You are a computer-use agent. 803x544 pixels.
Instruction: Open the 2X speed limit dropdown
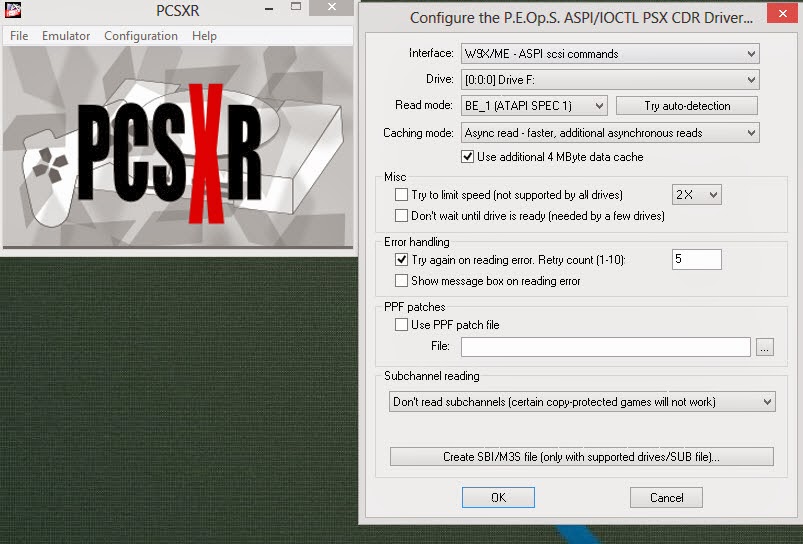click(696, 195)
